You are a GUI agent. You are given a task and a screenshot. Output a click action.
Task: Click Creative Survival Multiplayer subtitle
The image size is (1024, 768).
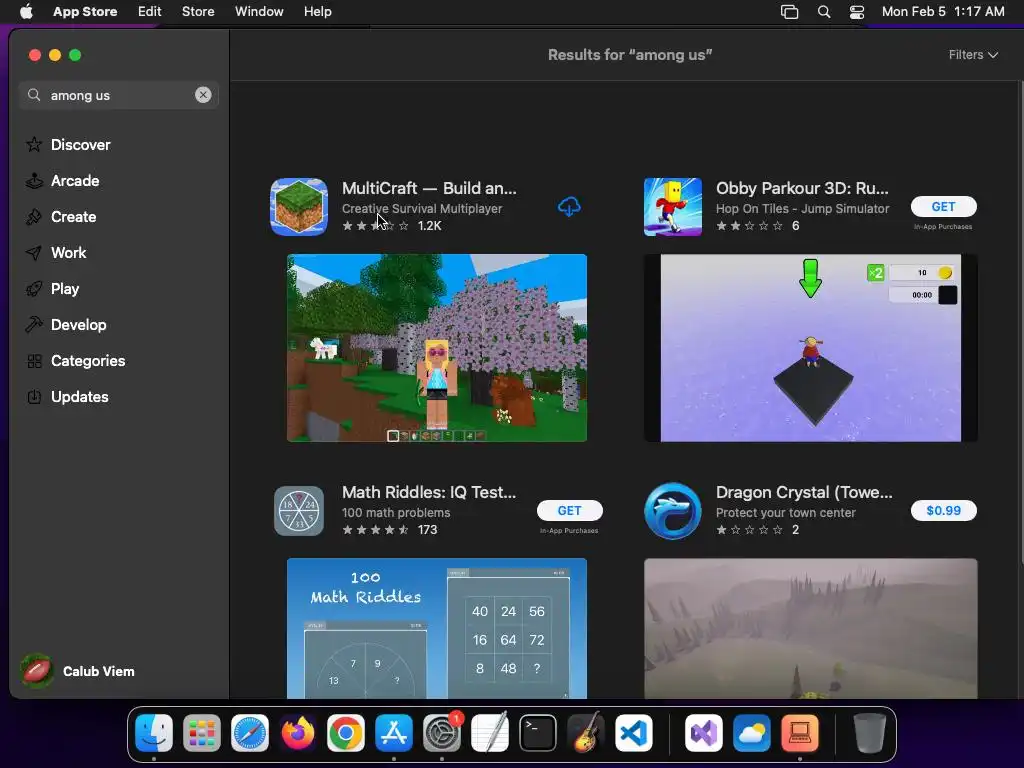[x=422, y=208]
